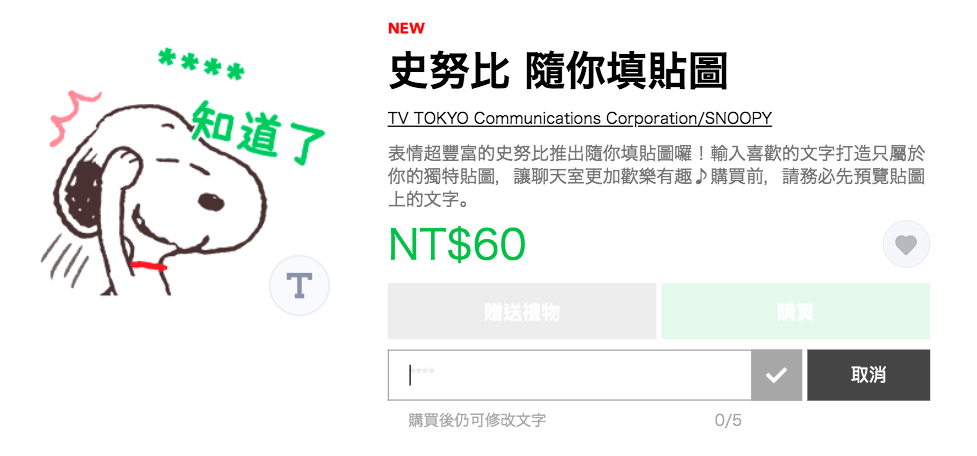Click the 取消 cancel button
The image size is (977, 456).
(869, 375)
